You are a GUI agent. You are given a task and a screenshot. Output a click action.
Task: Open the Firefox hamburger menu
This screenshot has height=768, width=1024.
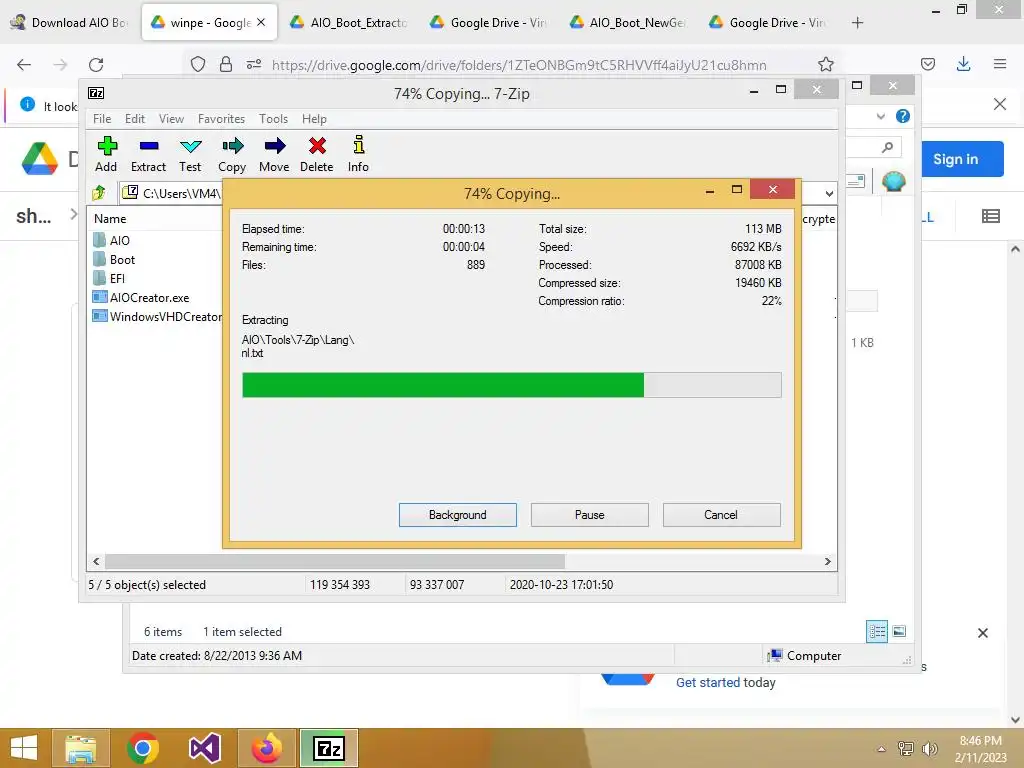coord(999,64)
